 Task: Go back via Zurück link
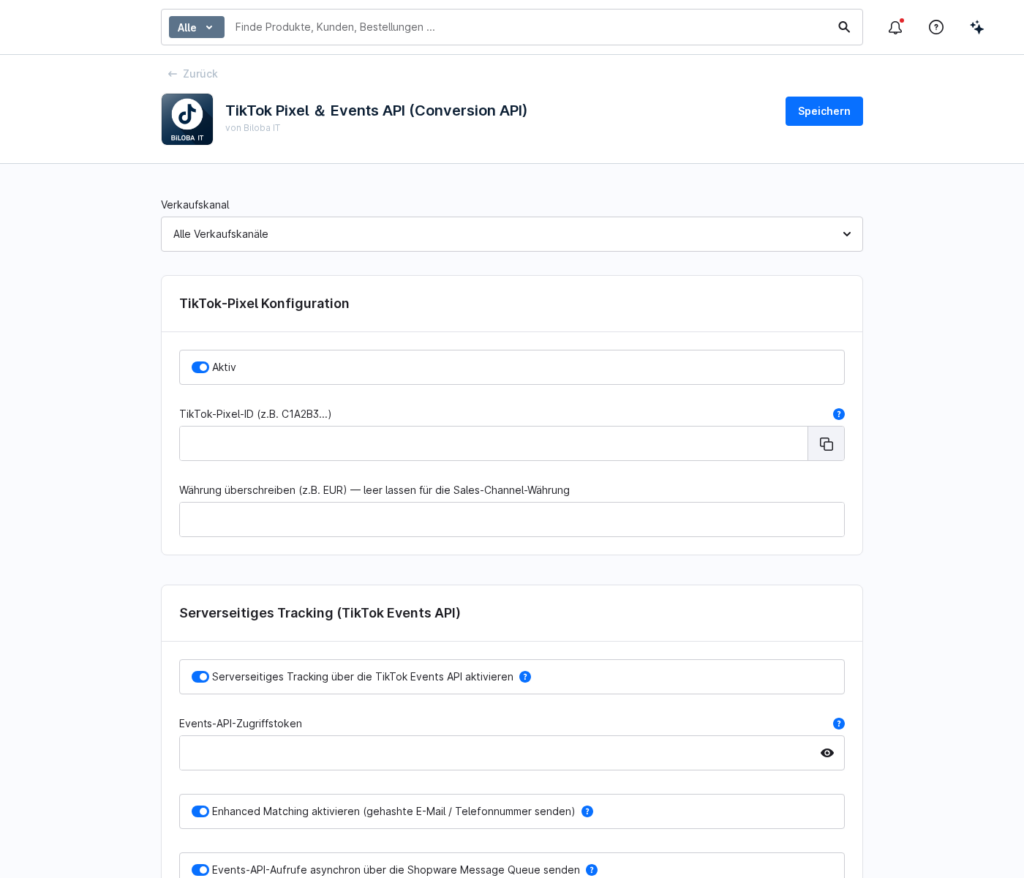(193, 74)
